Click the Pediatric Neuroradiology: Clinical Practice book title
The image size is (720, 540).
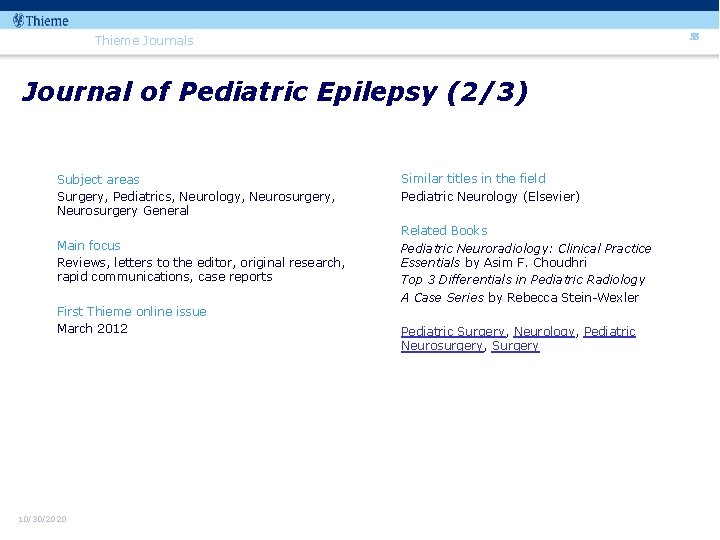pos(526,248)
